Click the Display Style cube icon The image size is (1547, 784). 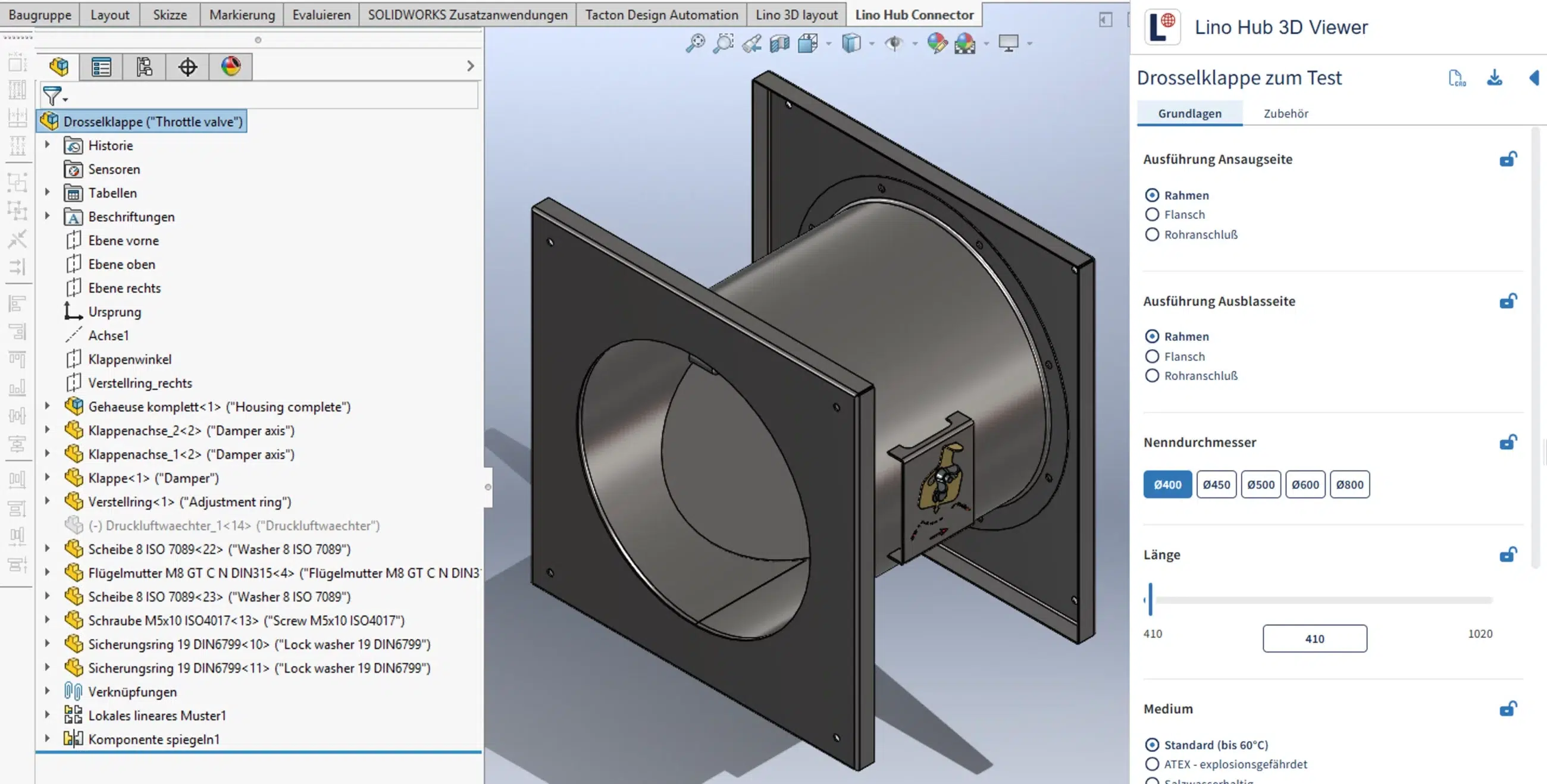coord(851,43)
